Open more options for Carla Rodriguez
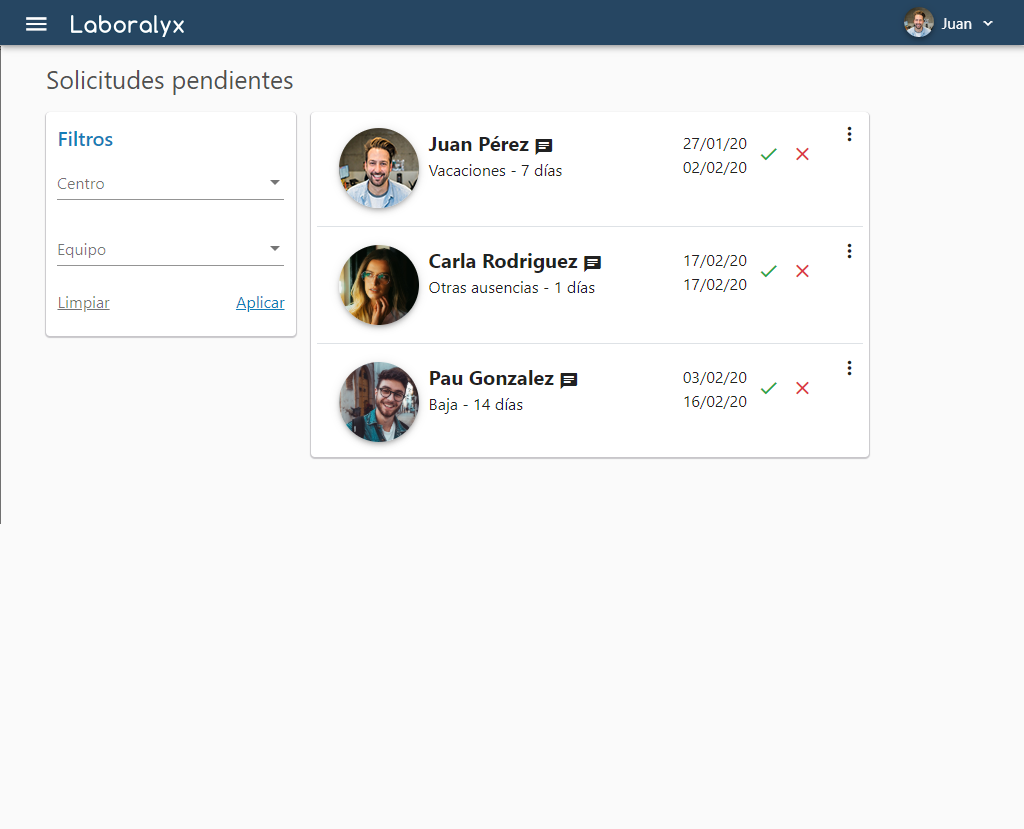Viewport: 1024px width, 829px height. pyautogui.click(x=849, y=251)
